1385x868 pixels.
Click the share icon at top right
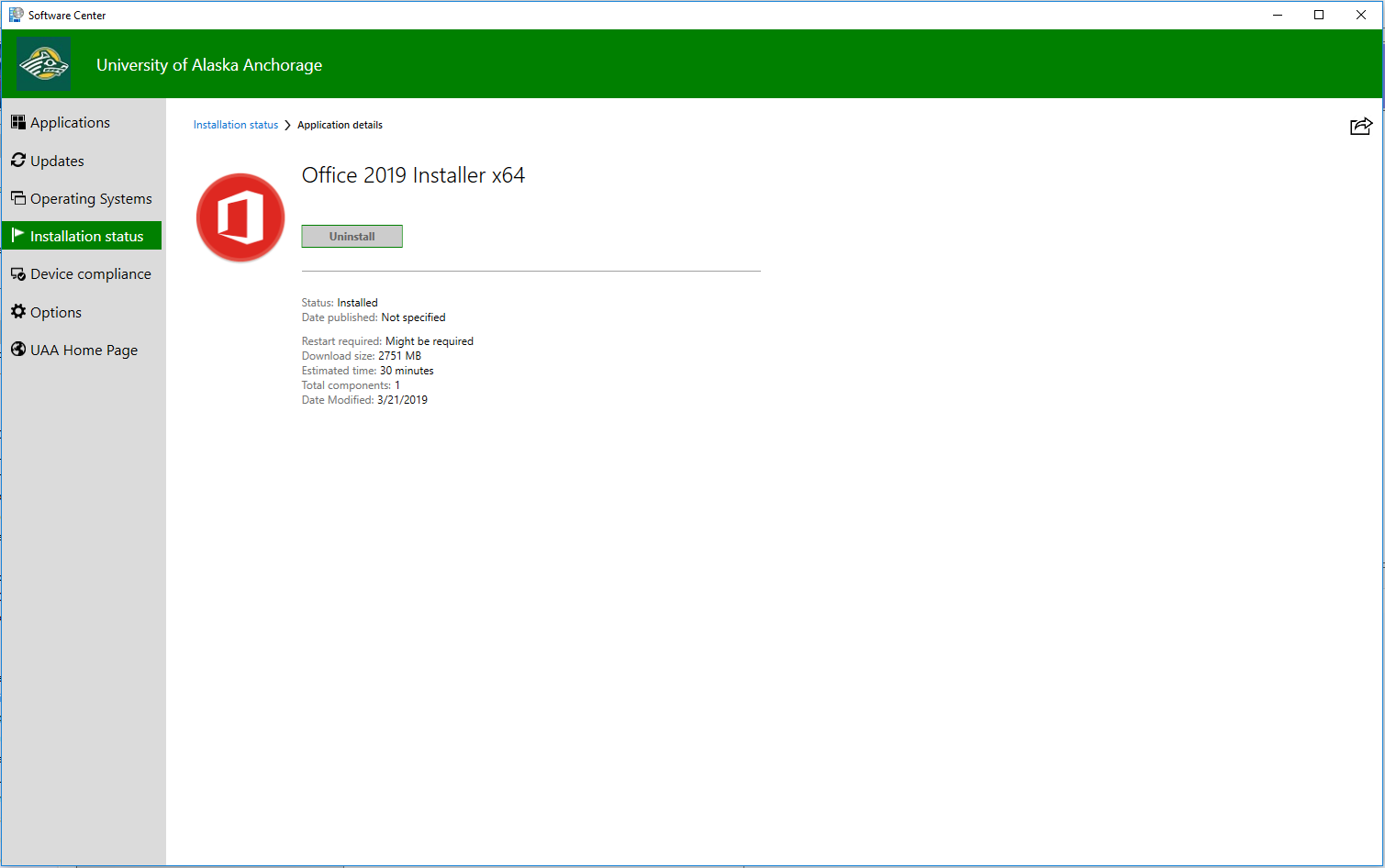point(1360,127)
